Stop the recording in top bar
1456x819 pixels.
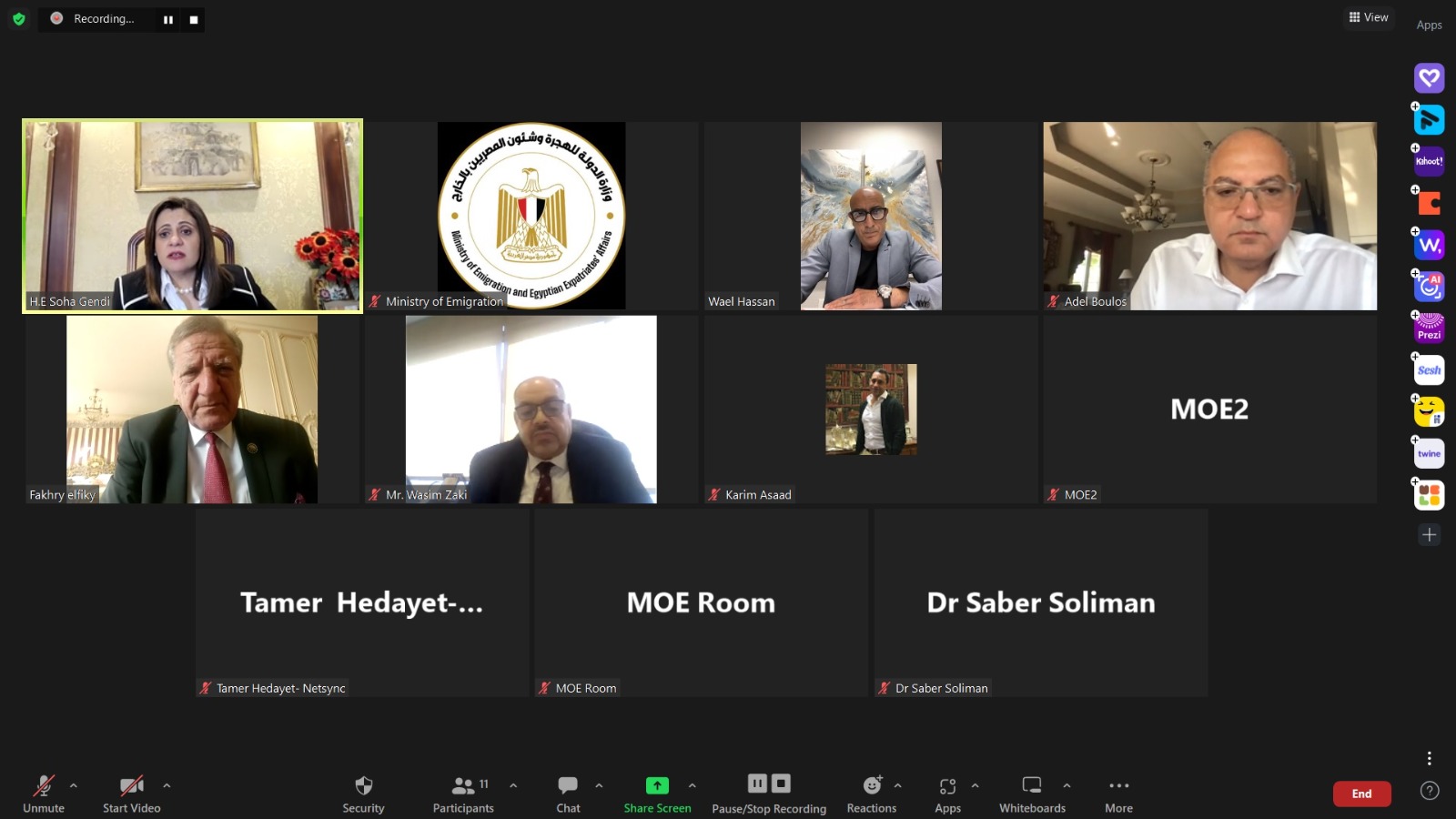193,19
